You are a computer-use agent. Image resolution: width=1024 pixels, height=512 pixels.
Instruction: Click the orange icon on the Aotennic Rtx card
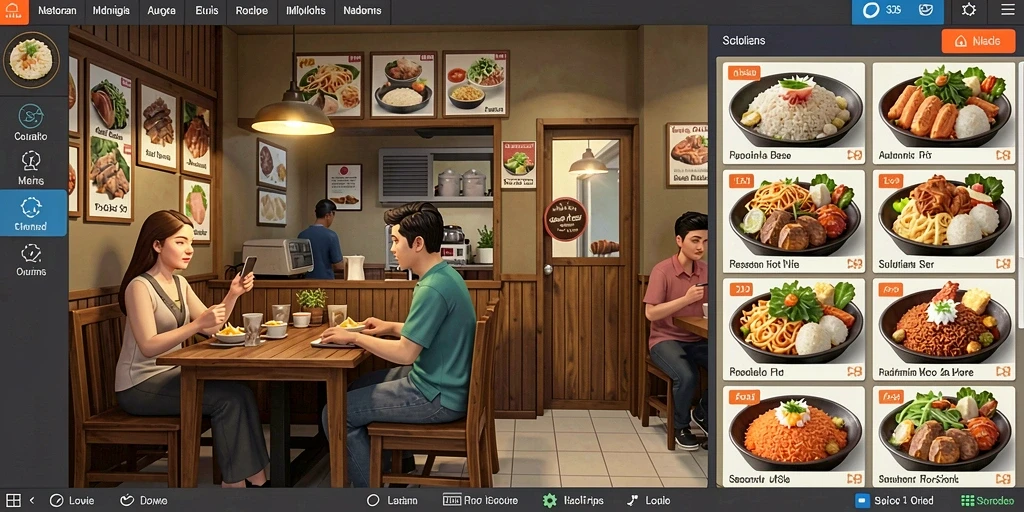coord(1004,155)
